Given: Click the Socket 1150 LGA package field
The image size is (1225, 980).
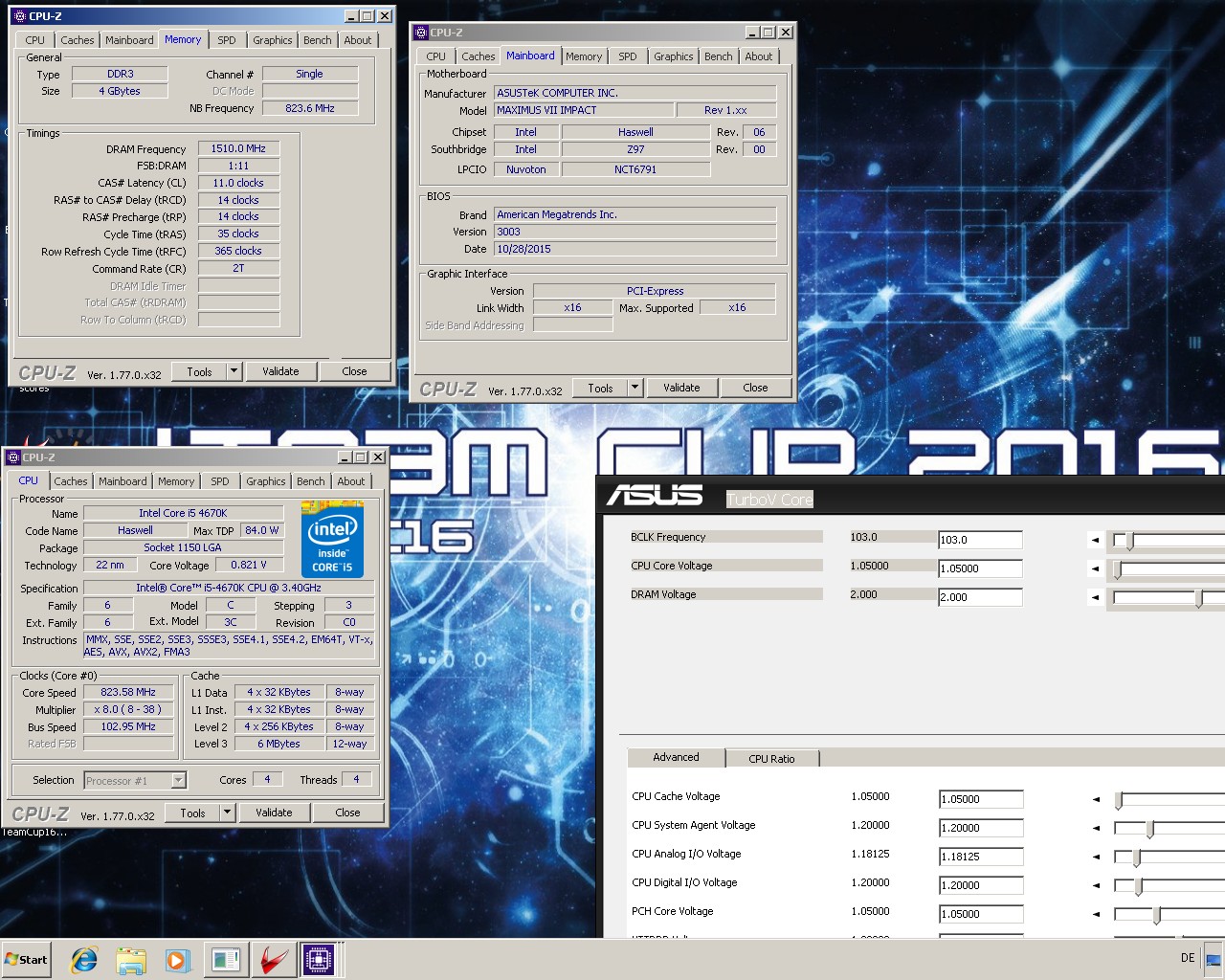Looking at the screenshot, I should [183, 548].
